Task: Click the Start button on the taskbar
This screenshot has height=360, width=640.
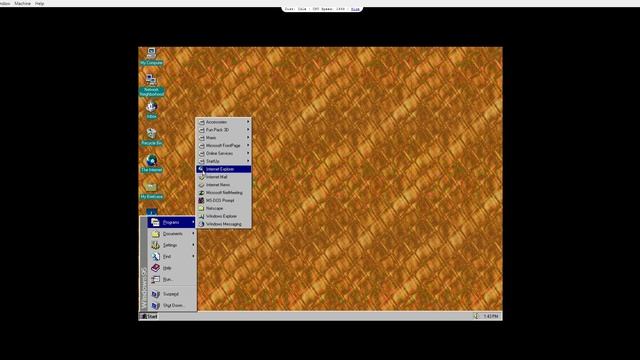Action: [149, 316]
